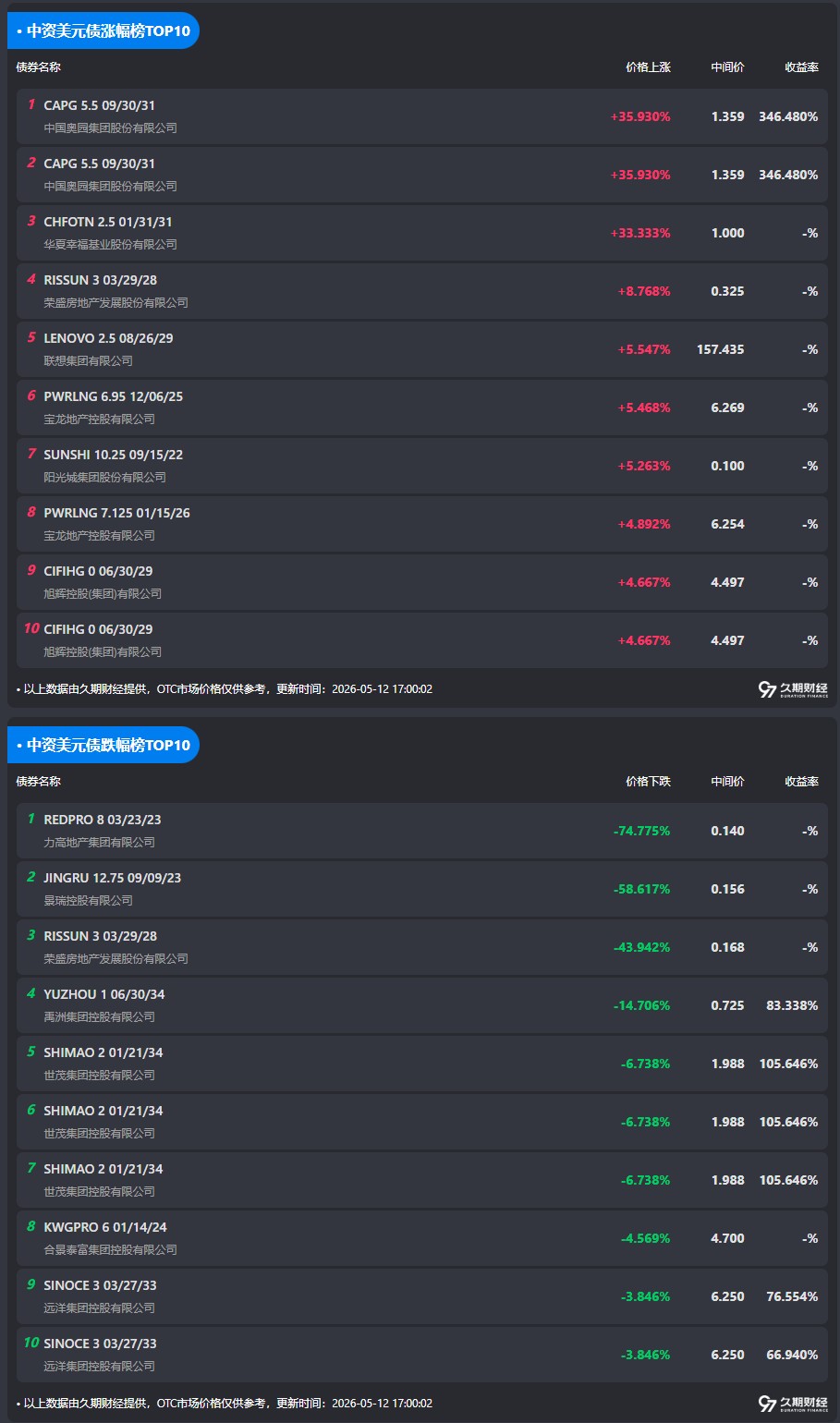The image size is (840, 1423).
Task: Click issuer 禹洲集团控股有限公司
Action: coord(99,1017)
